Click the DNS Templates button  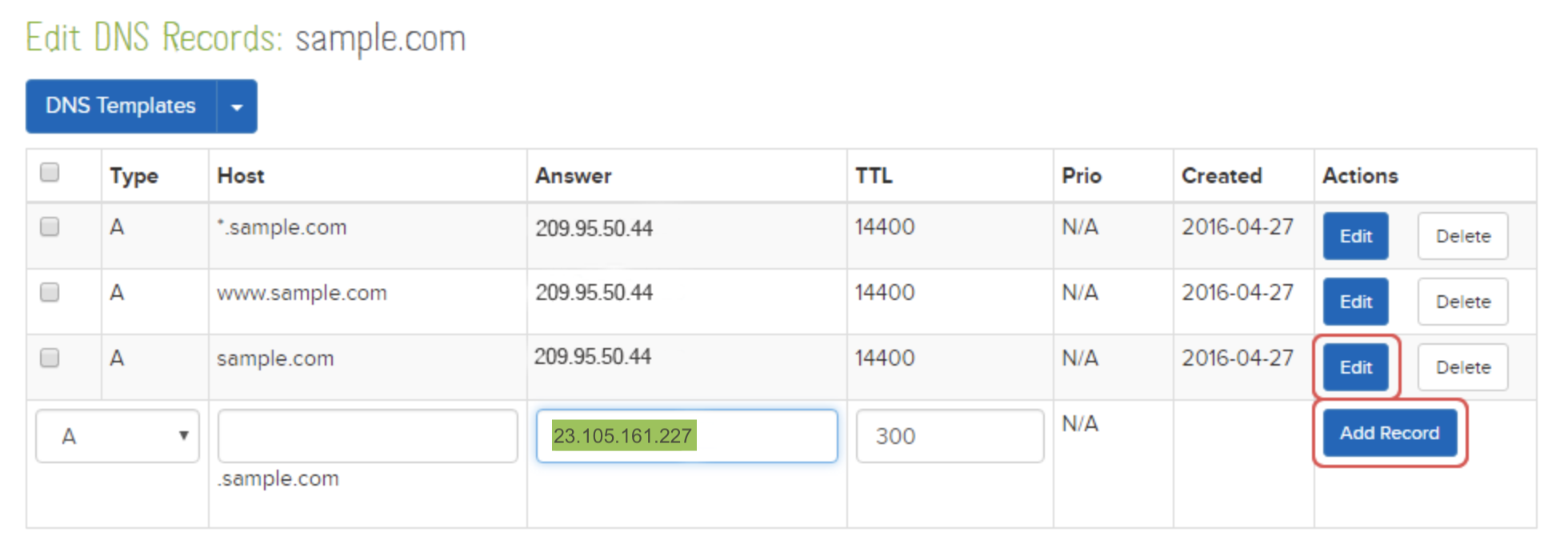[x=121, y=106]
